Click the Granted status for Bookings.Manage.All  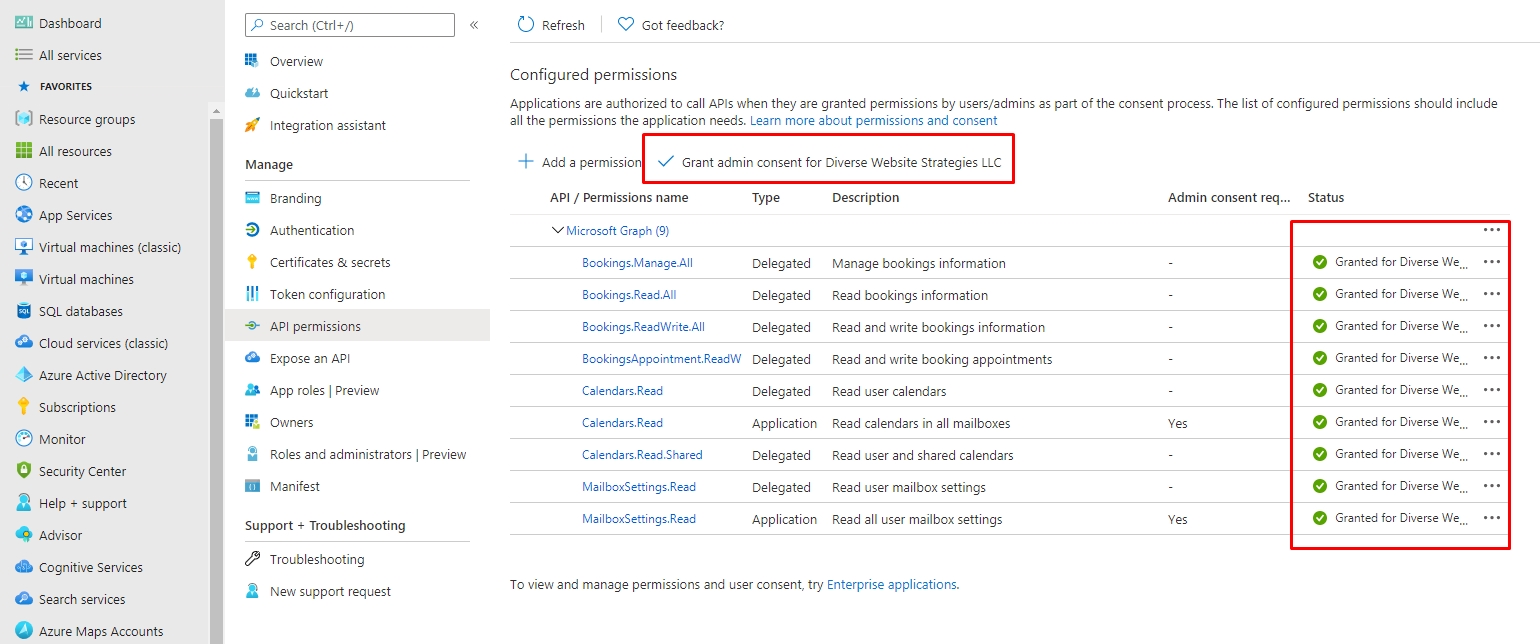coord(1391,262)
